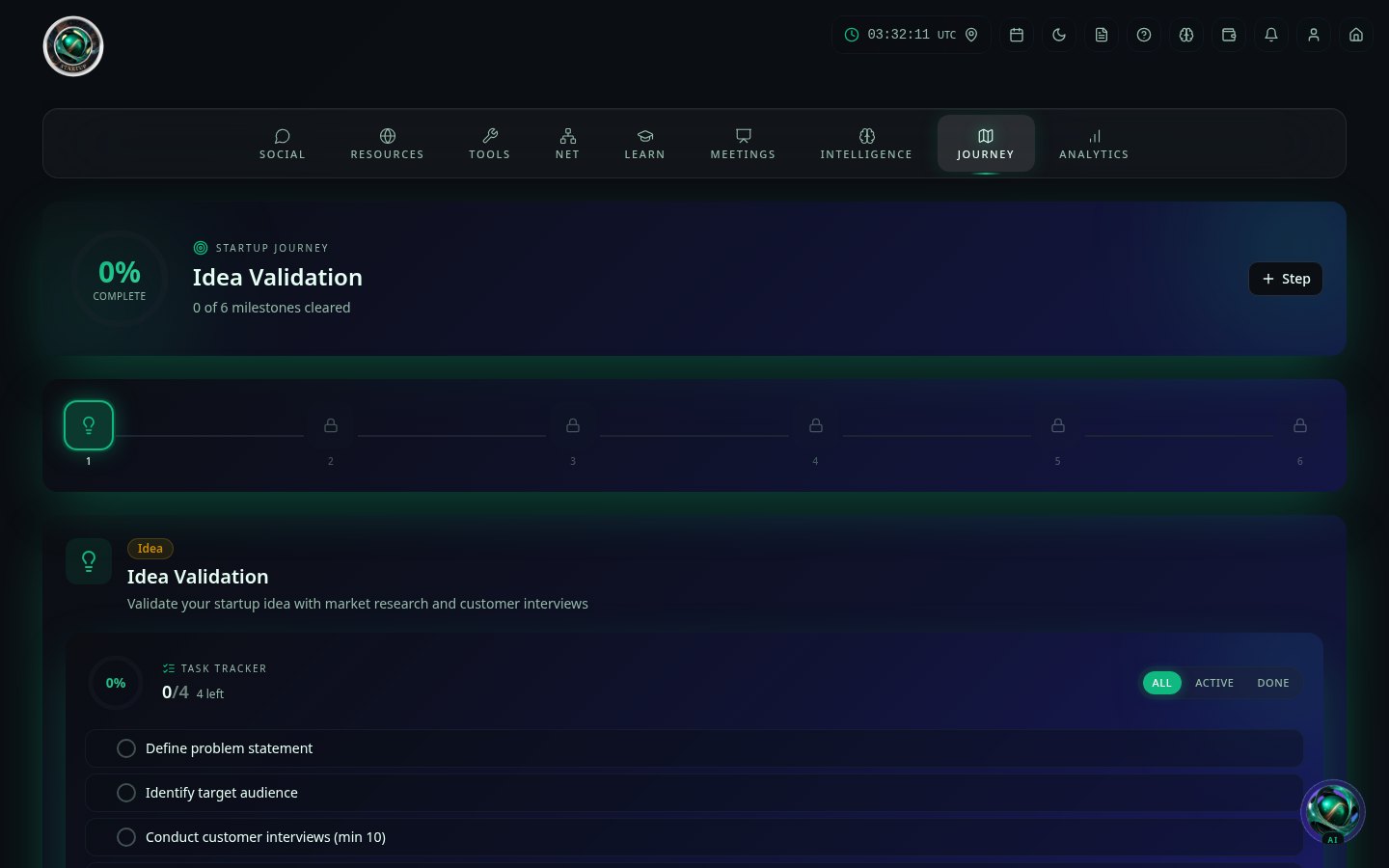Open the document icon in top bar
The image size is (1389, 868).
pos(1102,35)
